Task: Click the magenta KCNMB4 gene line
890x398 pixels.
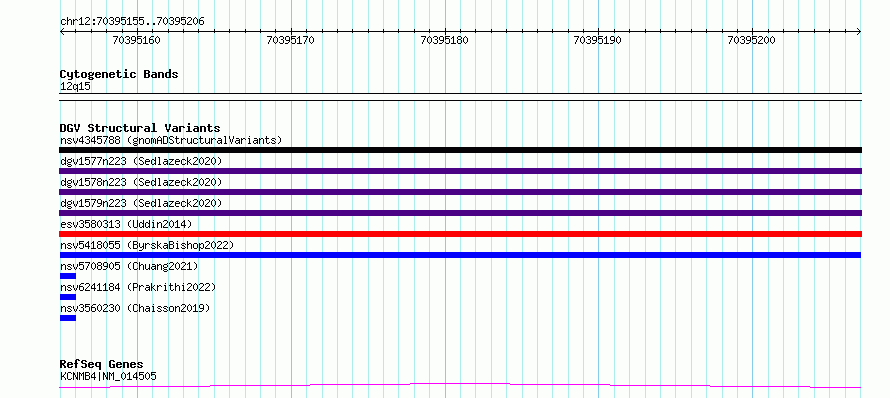Action: coord(460,386)
